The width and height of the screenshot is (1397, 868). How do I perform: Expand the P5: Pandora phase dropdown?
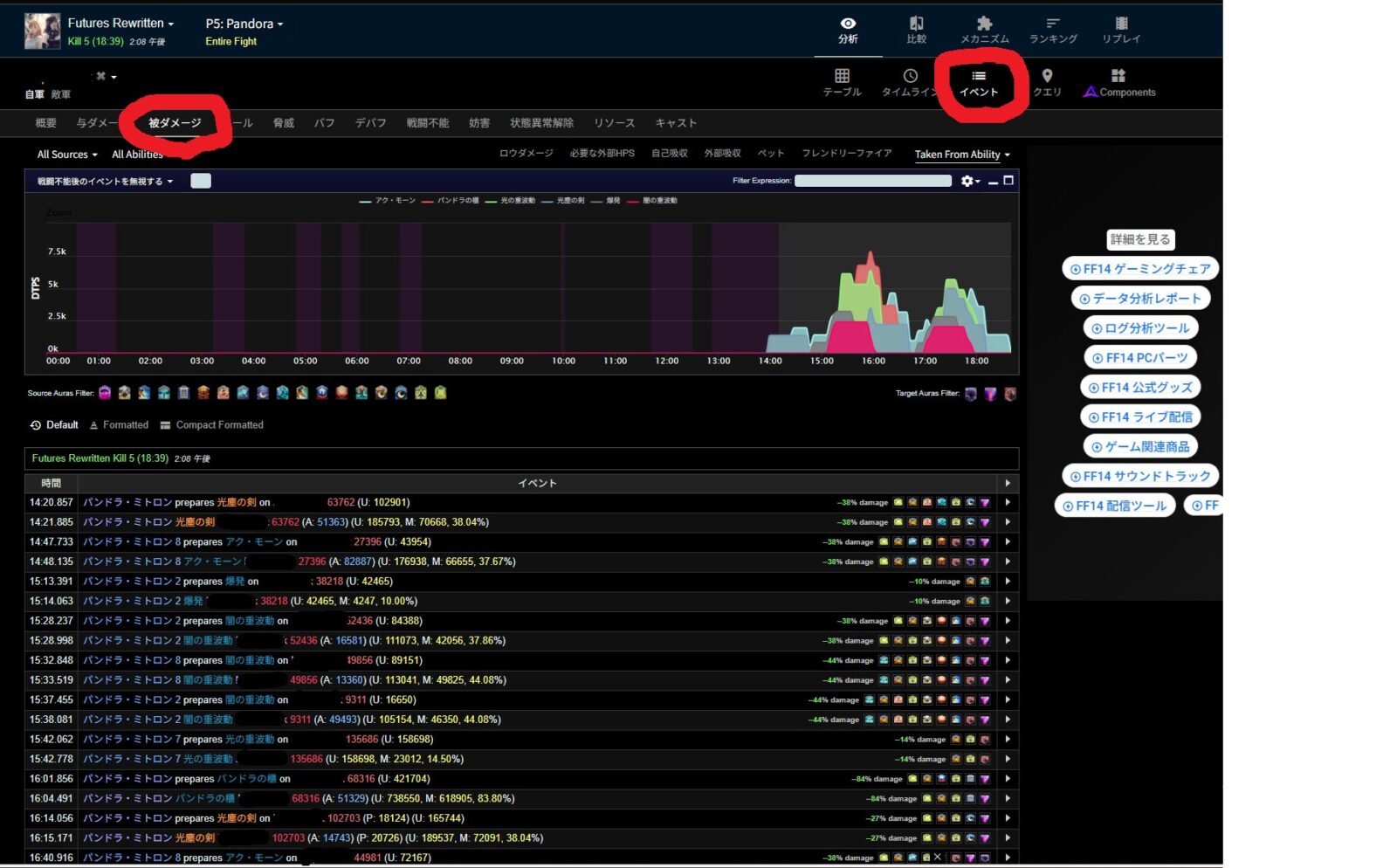pos(244,24)
